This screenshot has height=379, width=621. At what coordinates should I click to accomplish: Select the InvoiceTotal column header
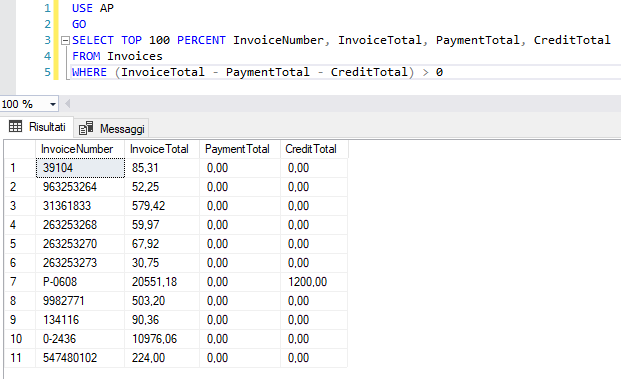[x=162, y=149]
